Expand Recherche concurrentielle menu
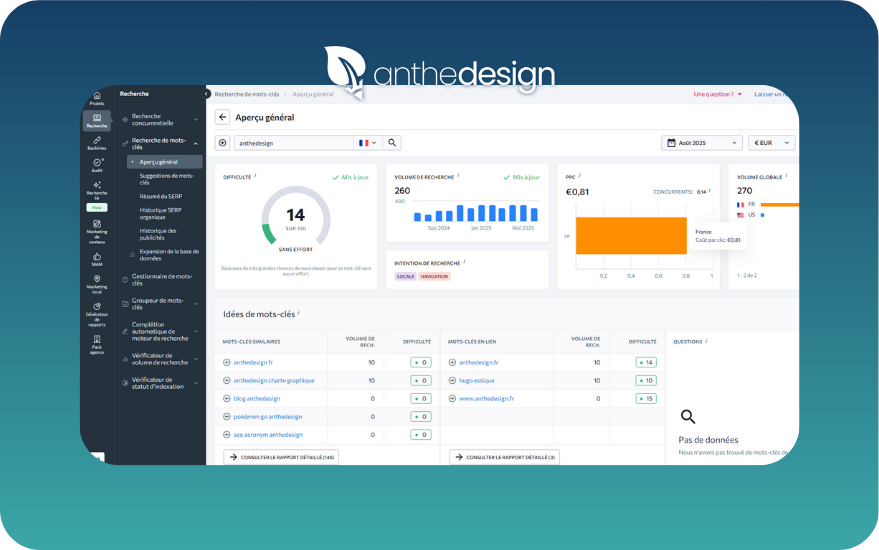This screenshot has height=550, width=879. pos(196,119)
